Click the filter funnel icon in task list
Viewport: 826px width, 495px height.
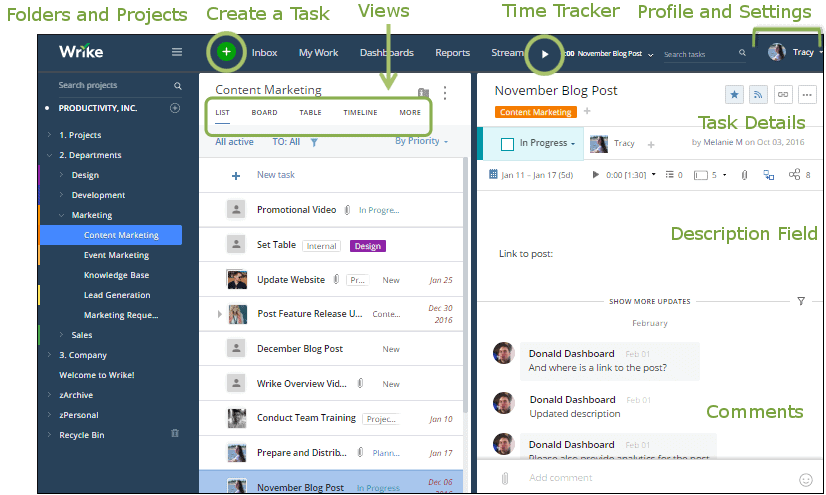tap(314, 142)
